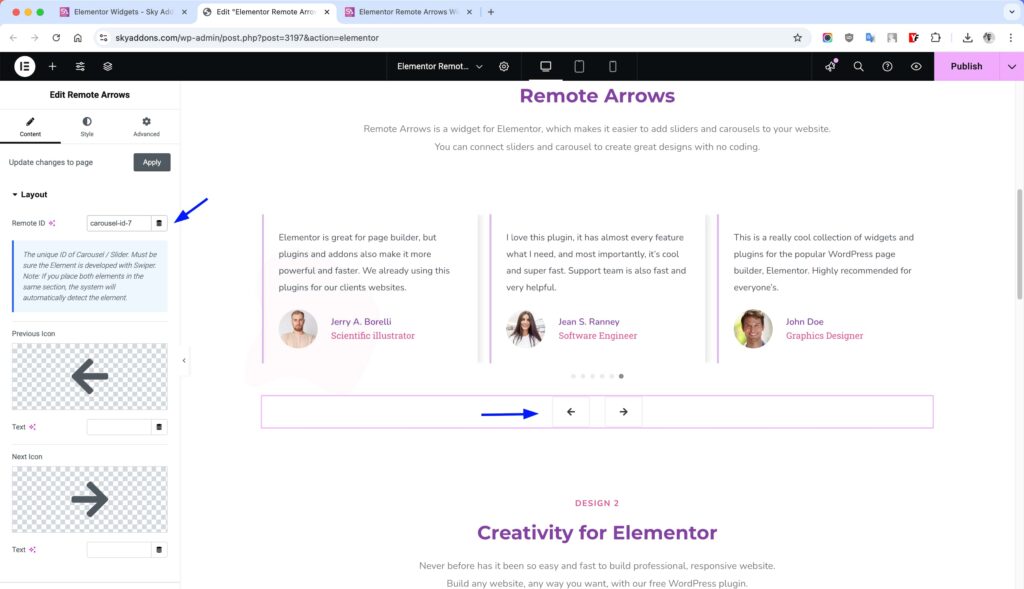Open dynamic tags for Previous Icon text
Image resolution: width=1024 pixels, height=589 pixels.
(159, 427)
